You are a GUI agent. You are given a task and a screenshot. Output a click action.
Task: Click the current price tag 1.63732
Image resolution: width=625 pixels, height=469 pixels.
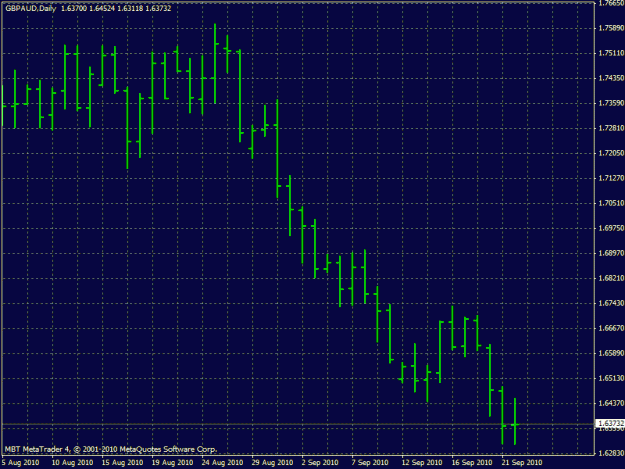click(x=610, y=423)
